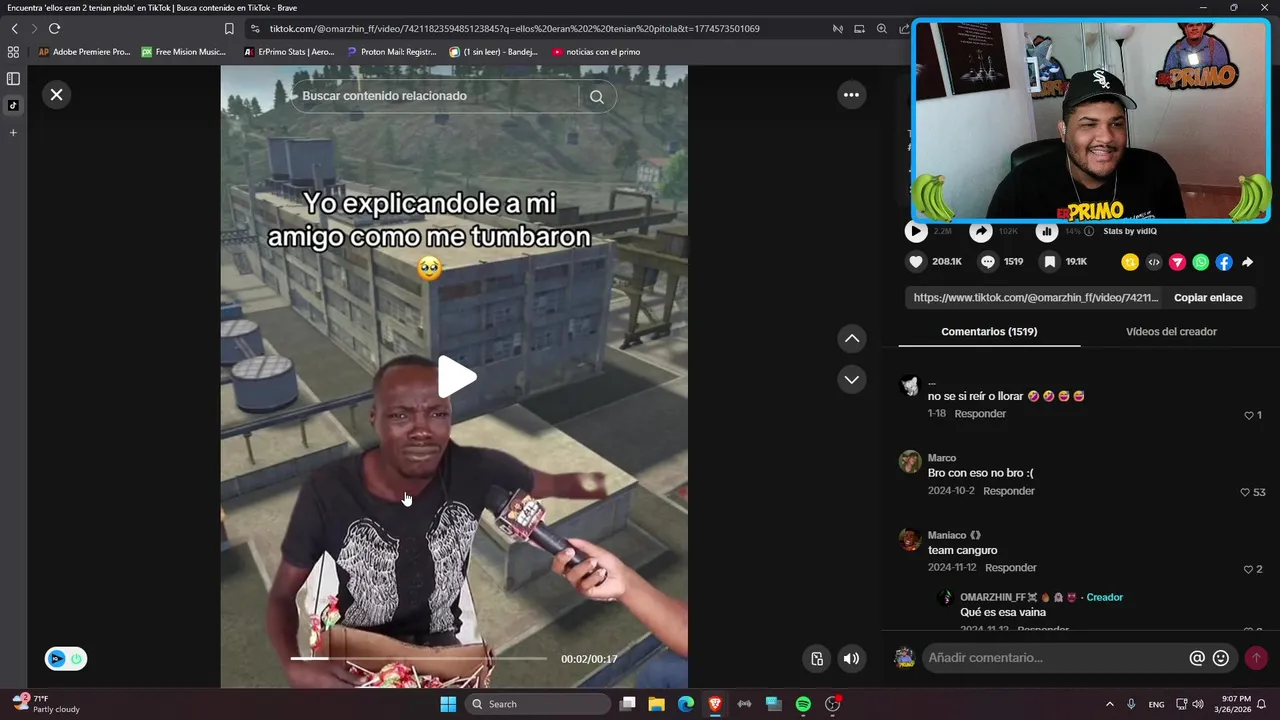This screenshot has width=1280, height=720.
Task: Bookmark this page in Brave address bar
Action: 229,29
